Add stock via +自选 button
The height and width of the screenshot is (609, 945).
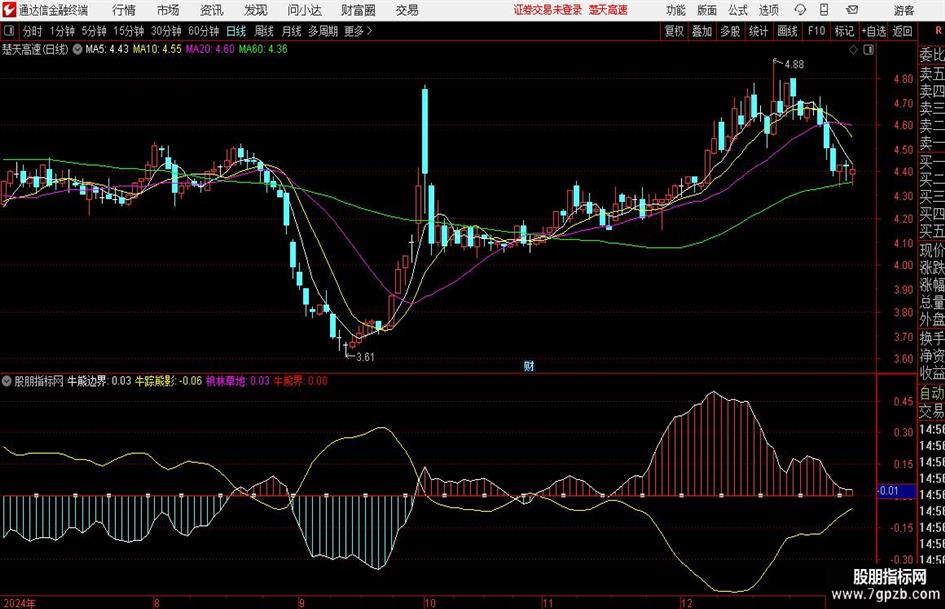874,31
